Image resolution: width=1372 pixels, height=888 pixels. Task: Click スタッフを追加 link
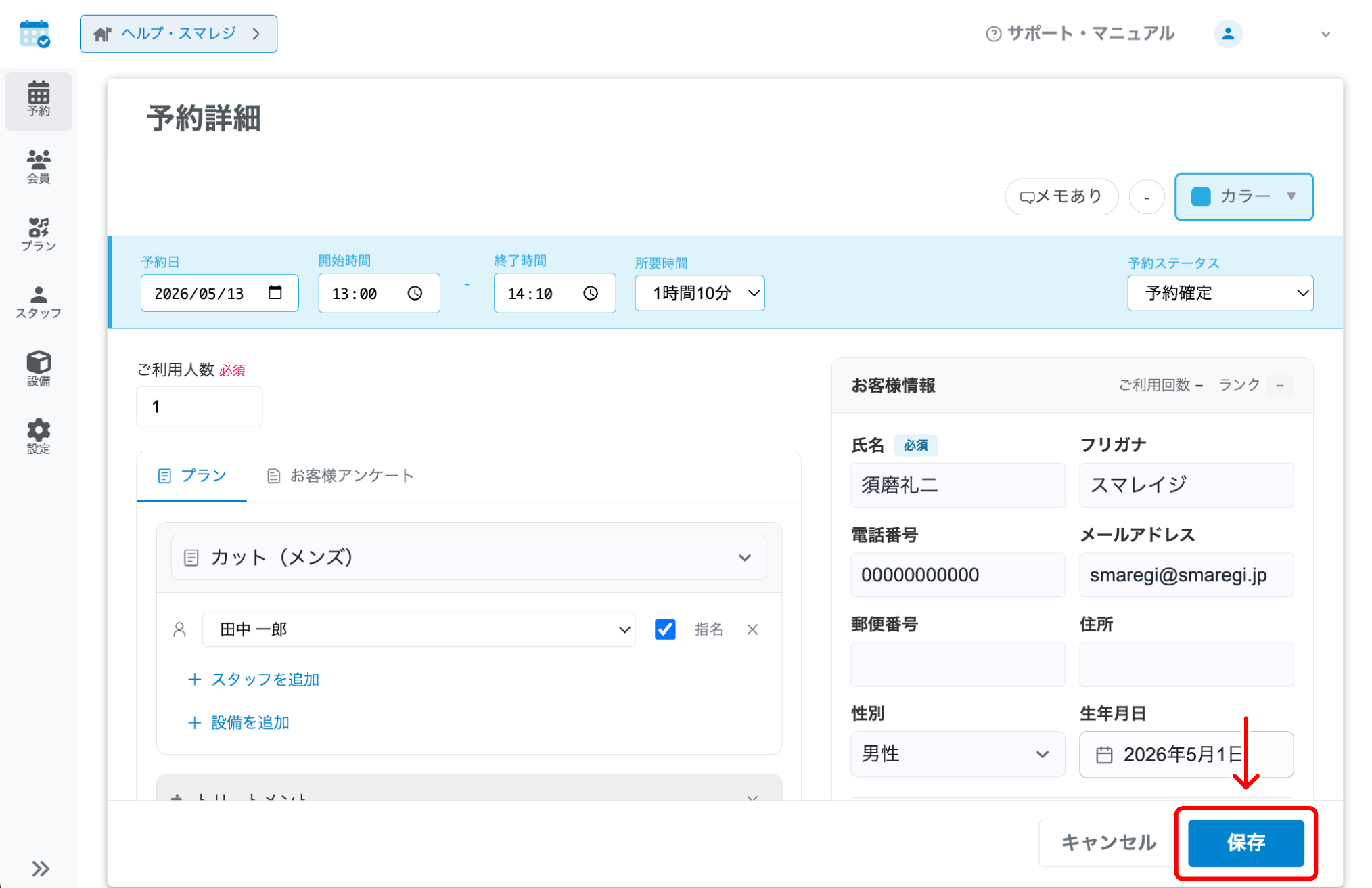254,680
